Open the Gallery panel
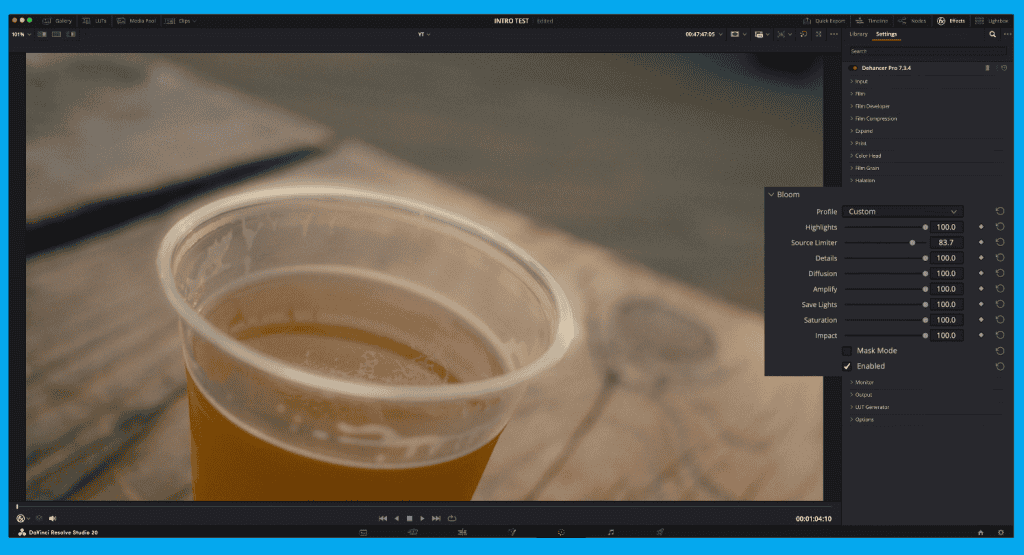Screen dimensions: 1024x555 57,20
